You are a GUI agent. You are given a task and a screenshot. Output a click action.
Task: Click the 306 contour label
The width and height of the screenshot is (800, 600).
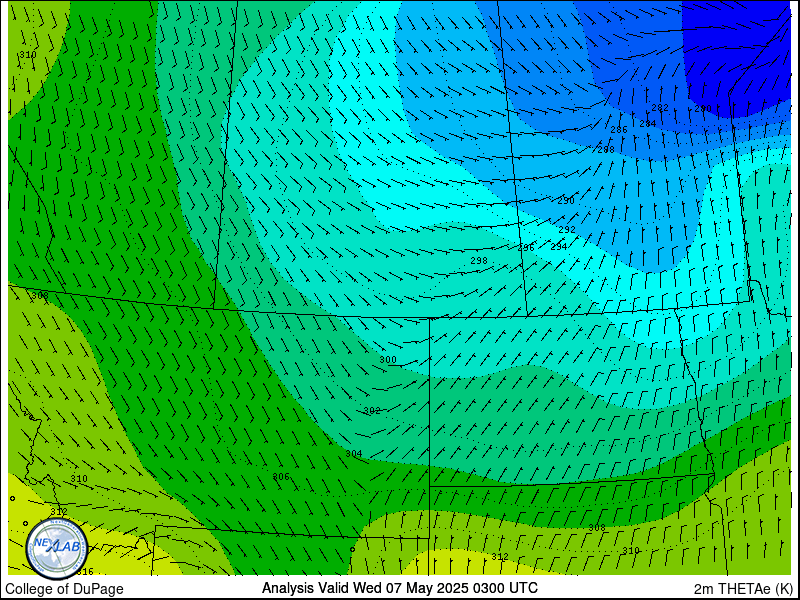coord(281,477)
